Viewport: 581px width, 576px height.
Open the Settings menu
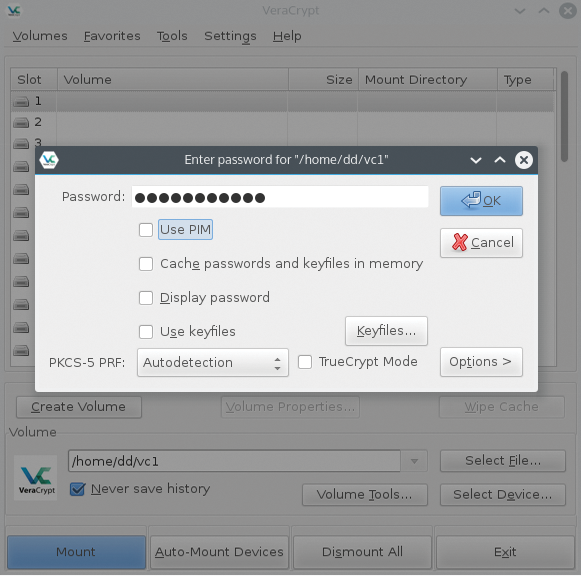(230, 36)
